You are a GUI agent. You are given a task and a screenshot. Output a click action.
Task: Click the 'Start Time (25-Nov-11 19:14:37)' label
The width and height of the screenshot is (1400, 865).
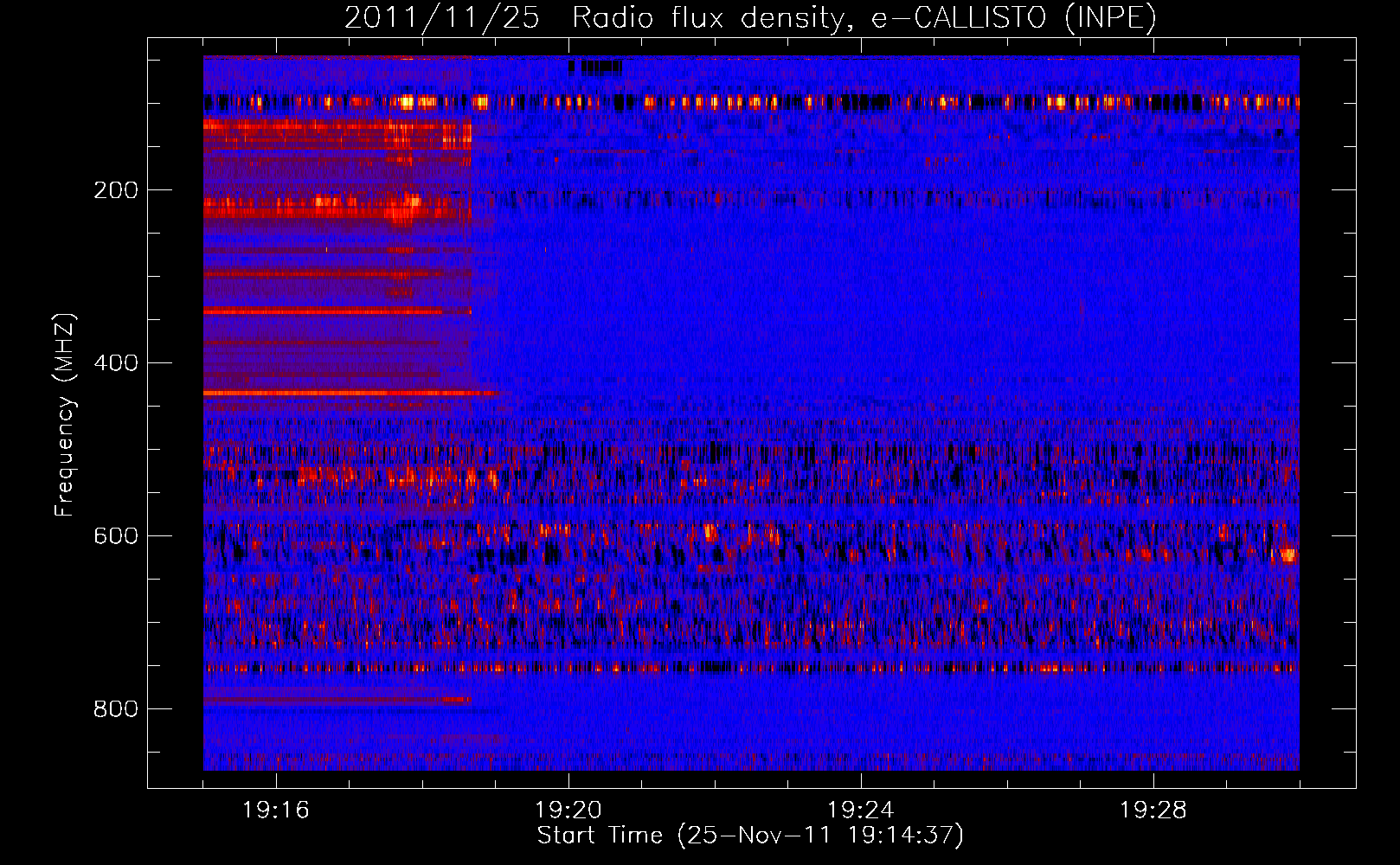pos(750,836)
